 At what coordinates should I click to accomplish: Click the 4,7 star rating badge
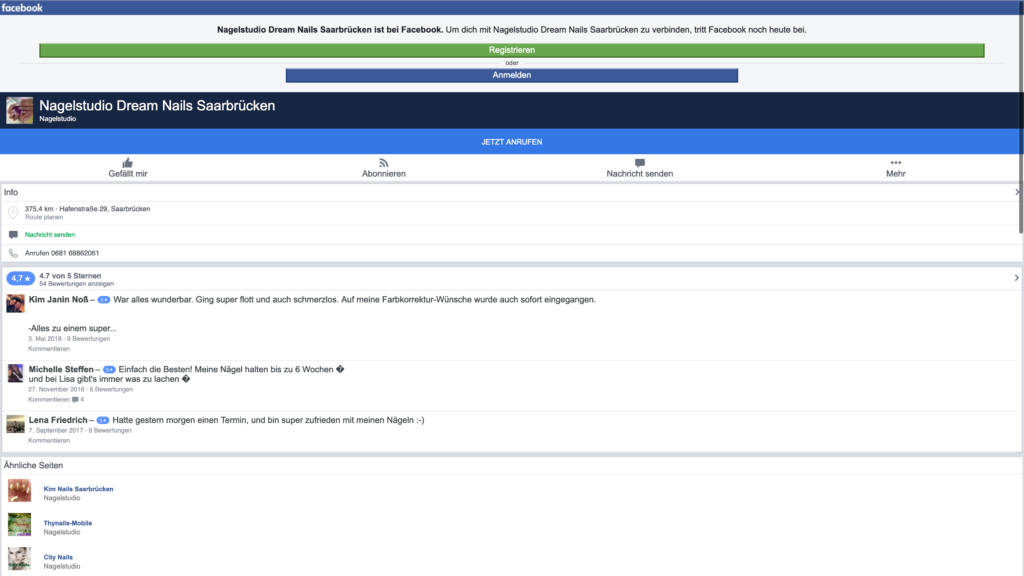click(x=21, y=279)
